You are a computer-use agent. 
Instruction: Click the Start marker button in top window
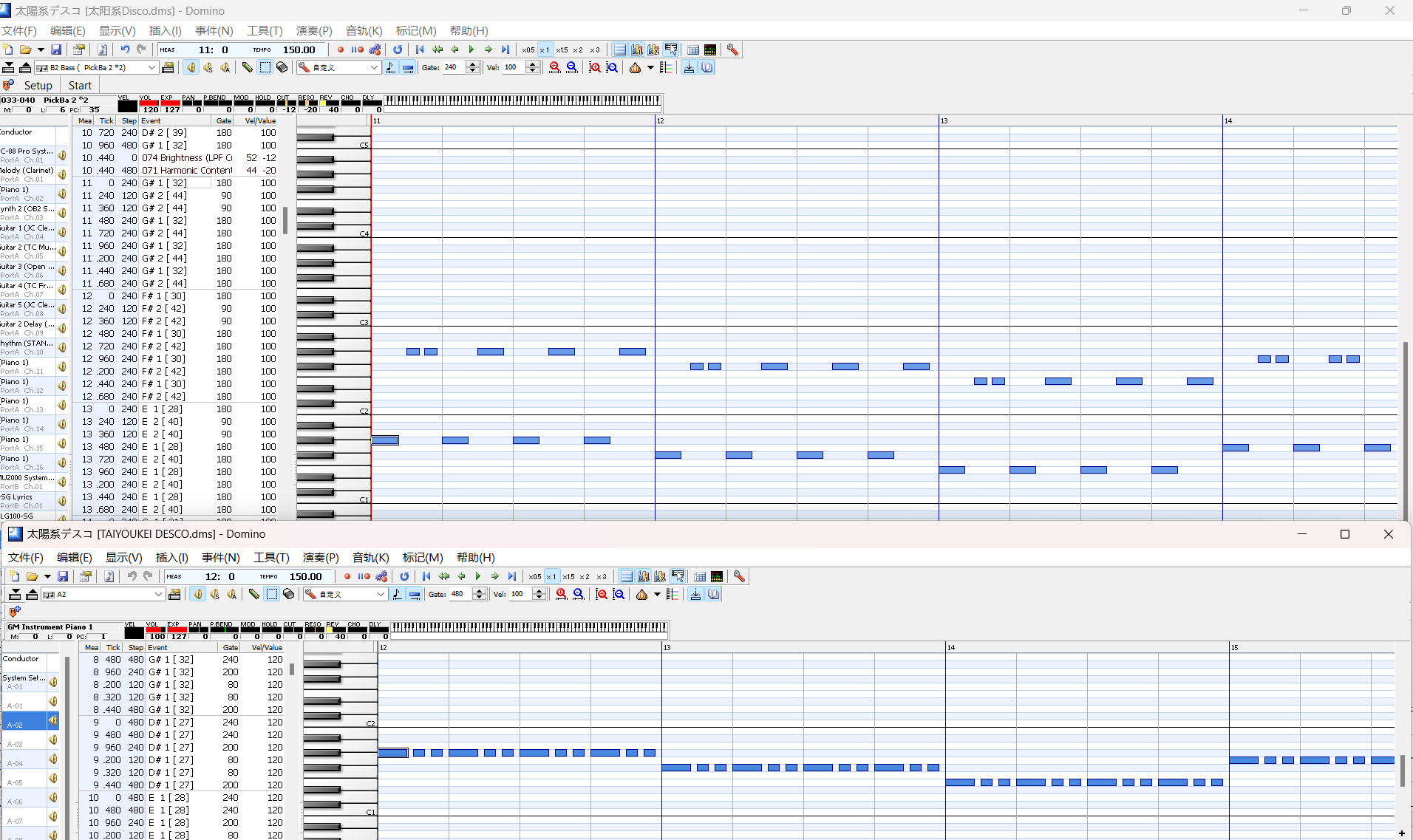[80, 85]
